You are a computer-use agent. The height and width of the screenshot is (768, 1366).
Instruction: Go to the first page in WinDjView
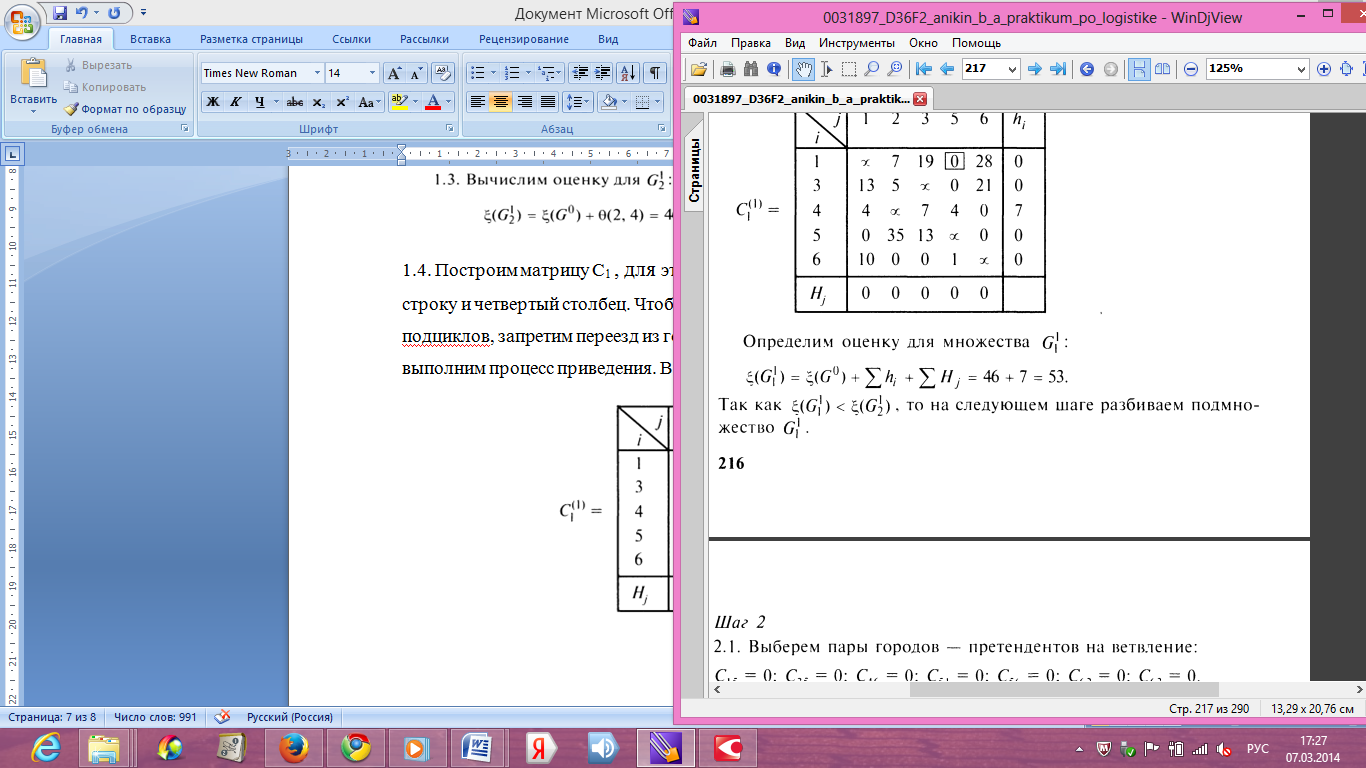click(924, 69)
